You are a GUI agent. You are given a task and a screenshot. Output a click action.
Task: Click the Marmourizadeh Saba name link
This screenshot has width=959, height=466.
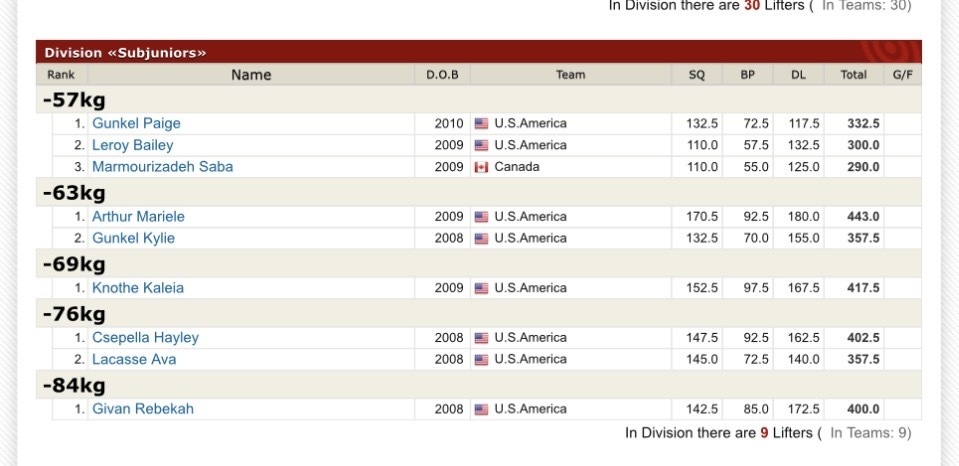point(163,167)
